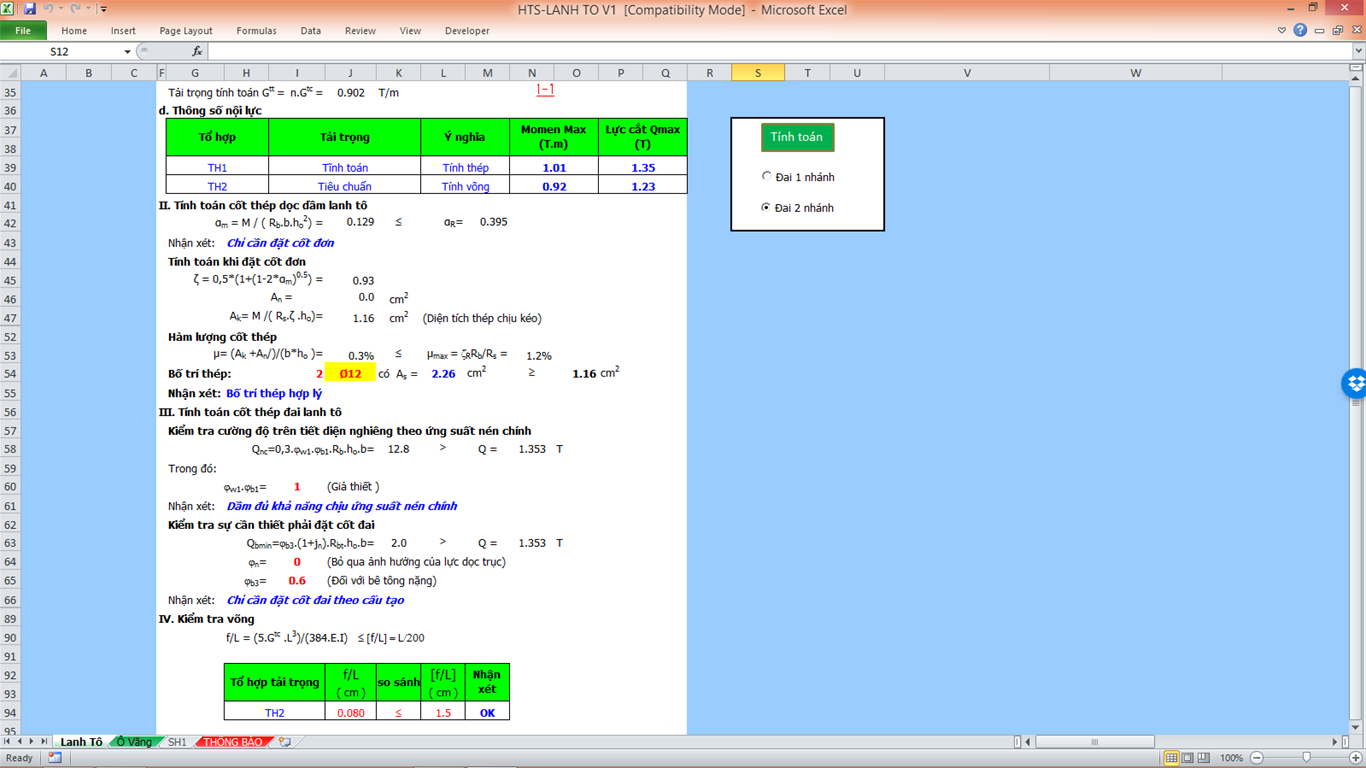Screen dimensions: 1366x768
Task: Switch to Page Layout view icon
Action: 1187,758
